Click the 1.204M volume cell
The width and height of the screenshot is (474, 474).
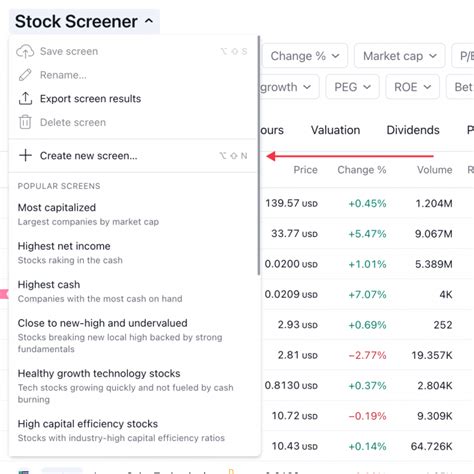point(434,203)
